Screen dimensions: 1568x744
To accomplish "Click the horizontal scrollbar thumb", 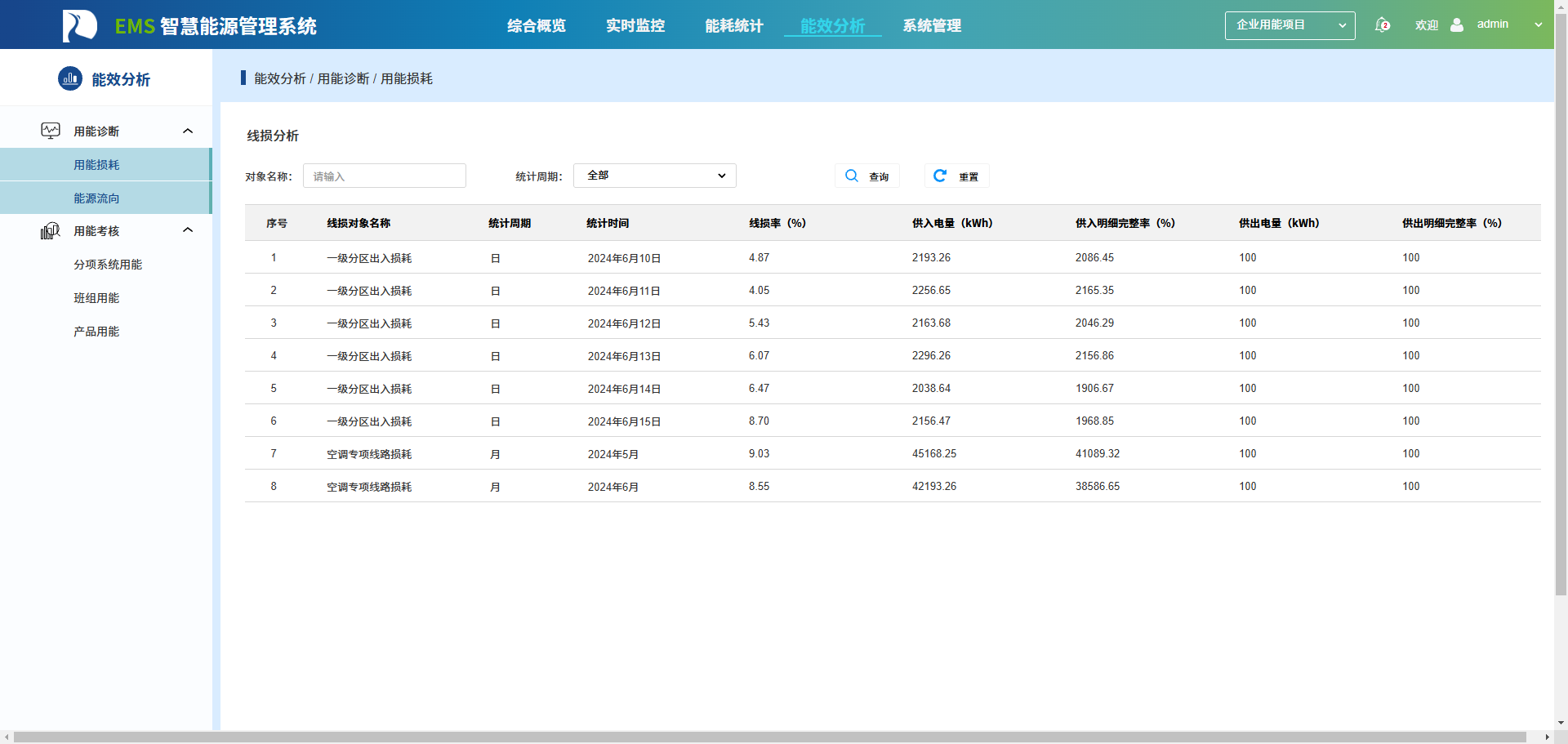I will [770, 737].
